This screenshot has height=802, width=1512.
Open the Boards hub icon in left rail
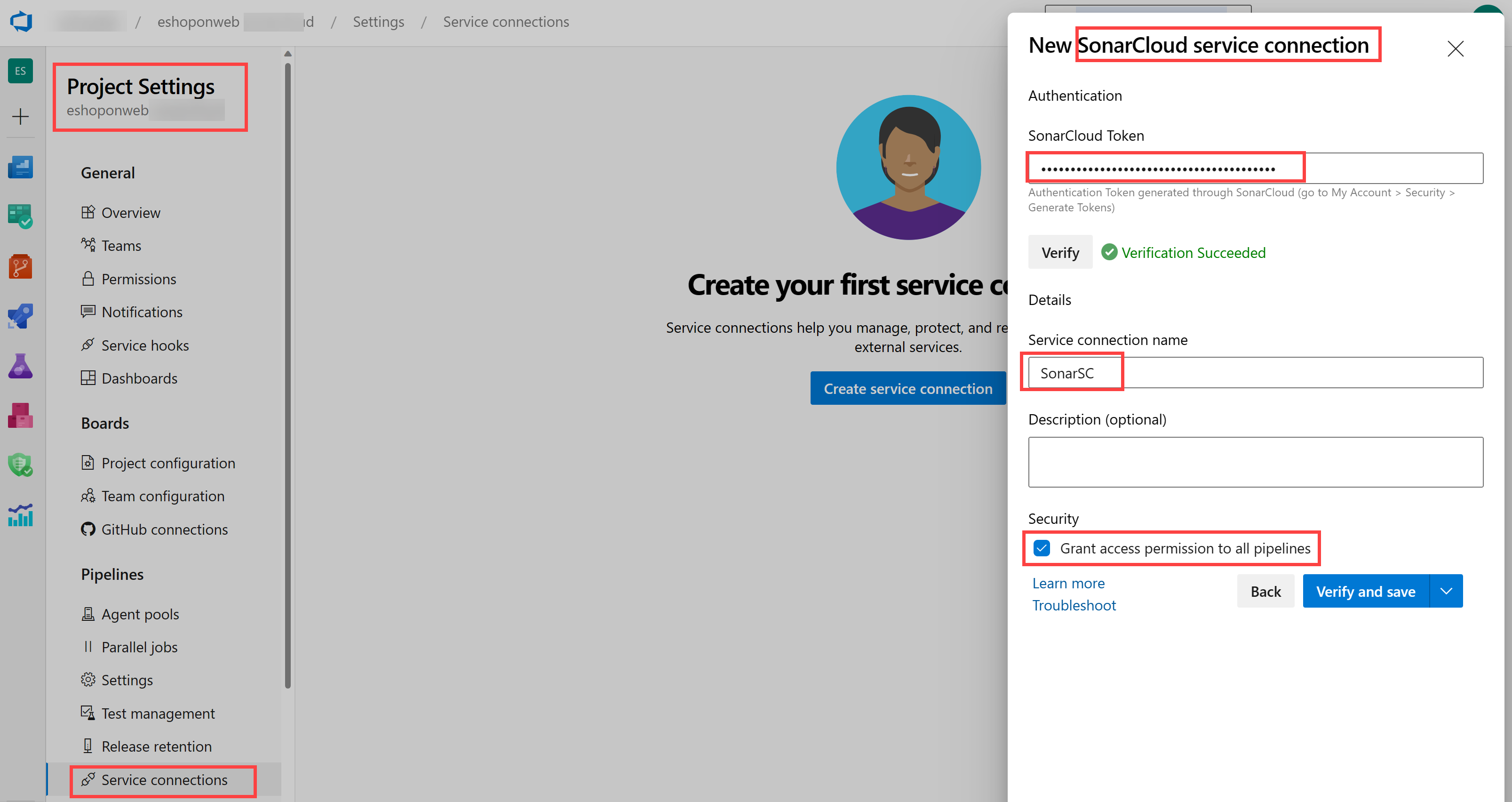21,217
